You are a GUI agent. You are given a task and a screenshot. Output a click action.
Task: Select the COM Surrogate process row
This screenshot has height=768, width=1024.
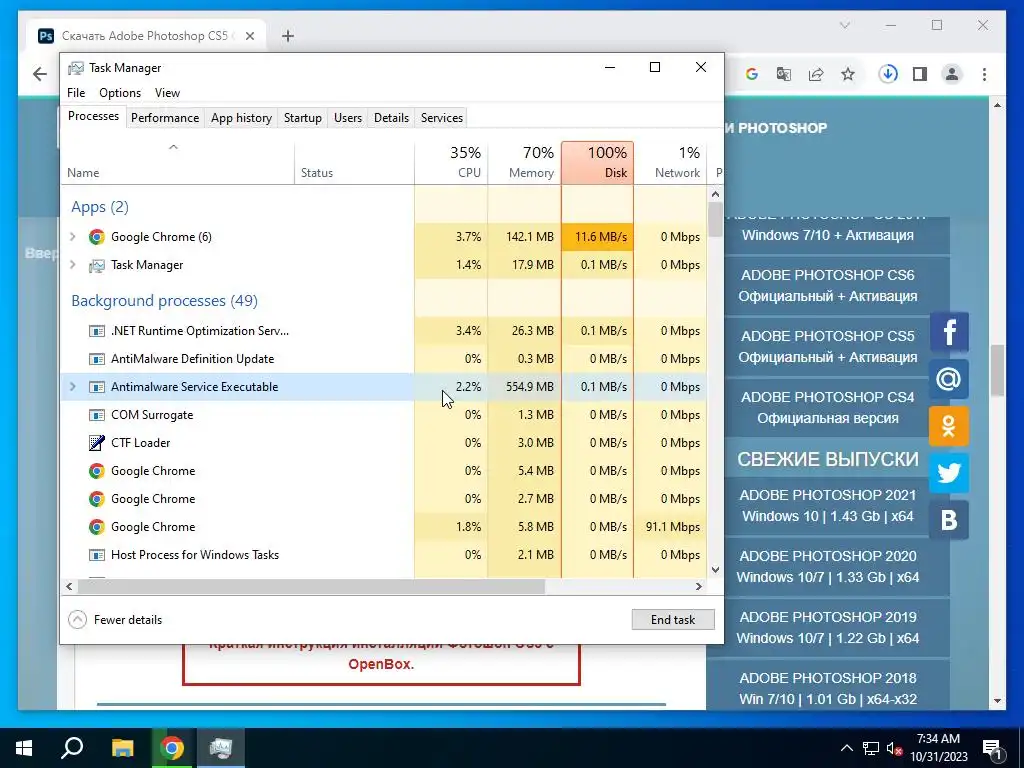click(x=384, y=415)
